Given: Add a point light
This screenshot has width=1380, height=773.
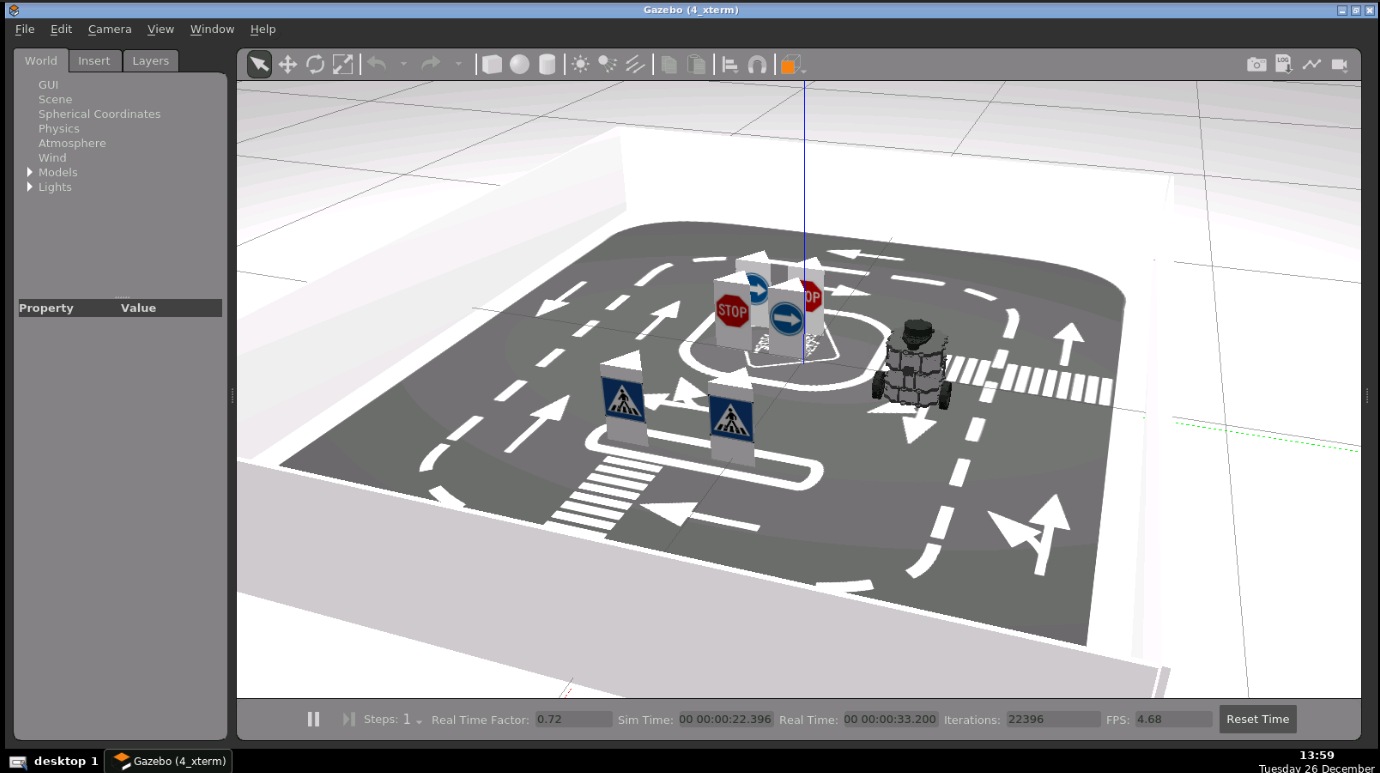Looking at the screenshot, I should (x=580, y=65).
